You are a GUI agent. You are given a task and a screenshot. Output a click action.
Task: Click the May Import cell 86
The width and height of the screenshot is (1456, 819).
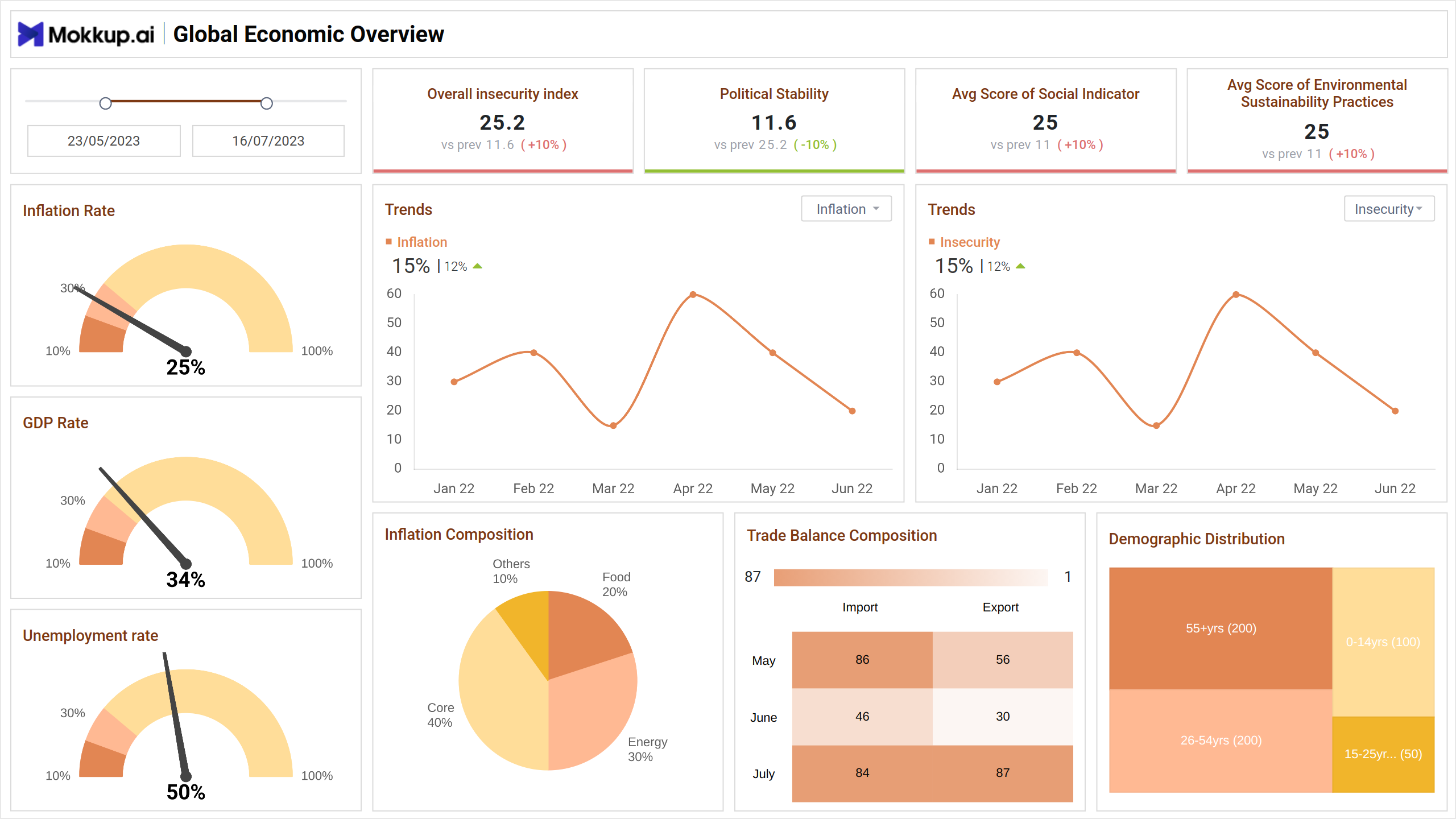pyautogui.click(x=862, y=660)
